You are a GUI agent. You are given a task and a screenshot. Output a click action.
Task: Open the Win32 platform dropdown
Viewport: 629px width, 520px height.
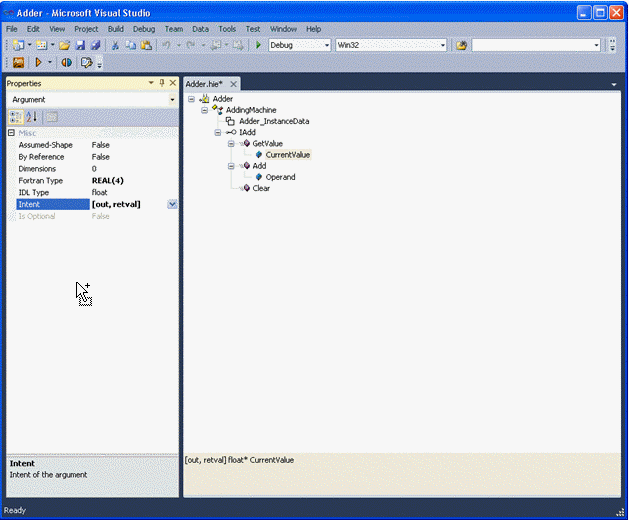443,45
